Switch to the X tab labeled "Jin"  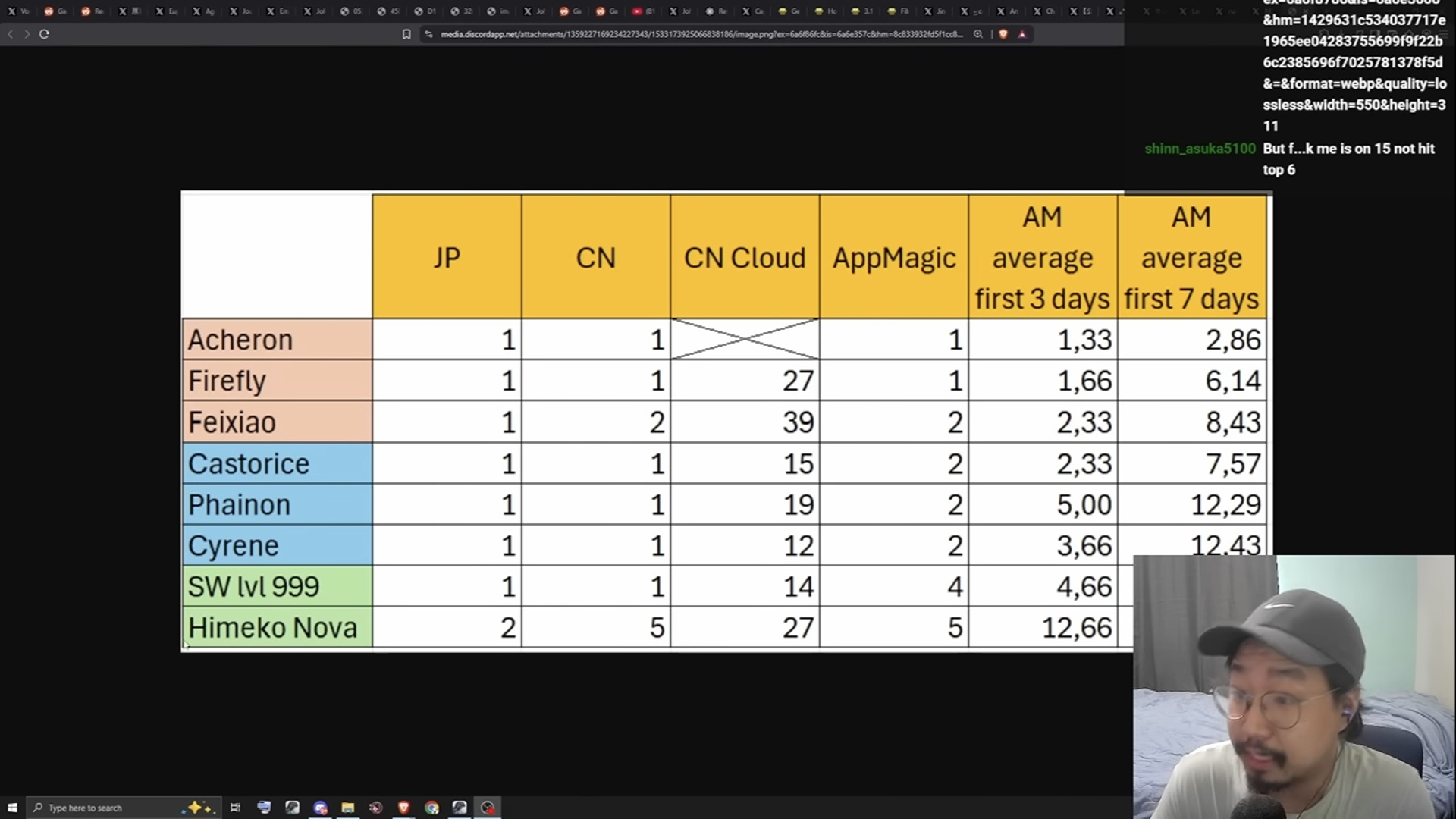(x=934, y=11)
